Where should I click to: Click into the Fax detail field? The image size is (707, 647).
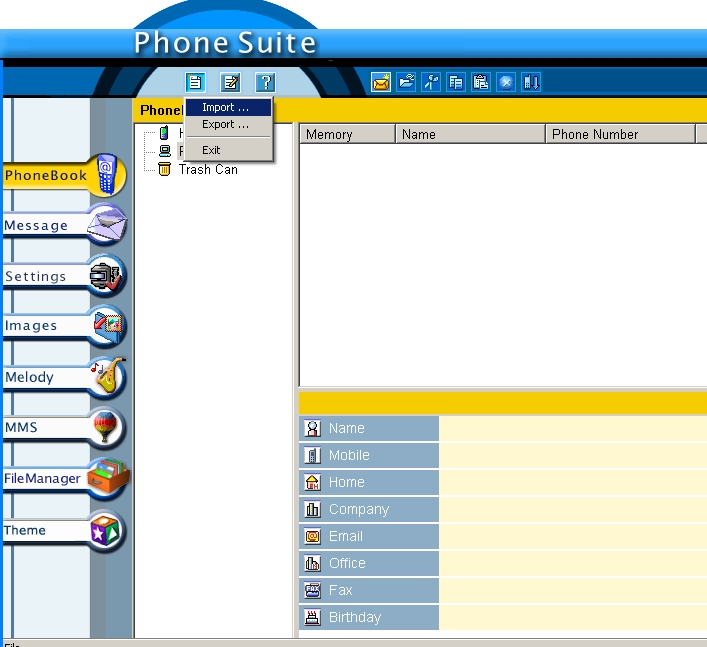click(573, 591)
